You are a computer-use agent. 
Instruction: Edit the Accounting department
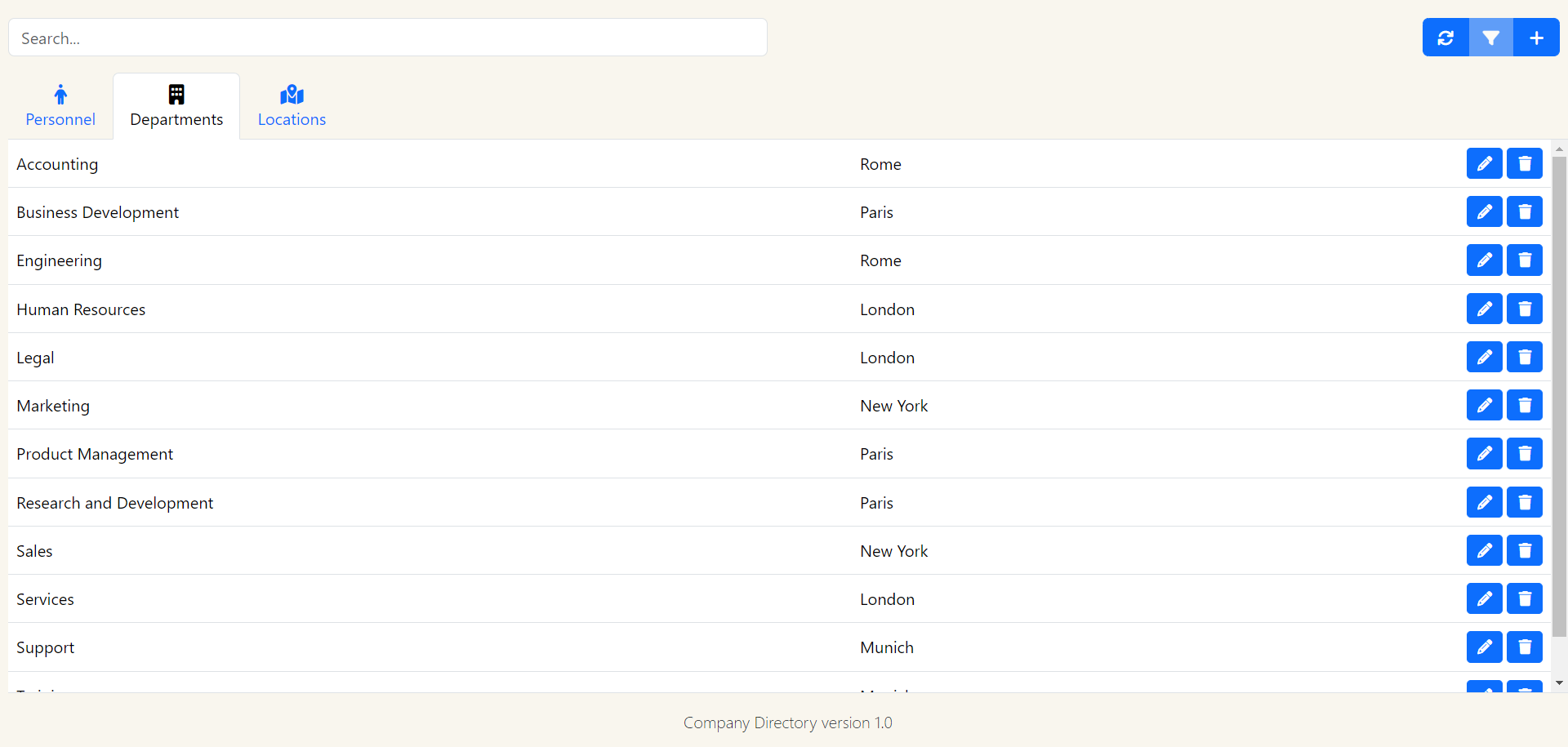1484,163
